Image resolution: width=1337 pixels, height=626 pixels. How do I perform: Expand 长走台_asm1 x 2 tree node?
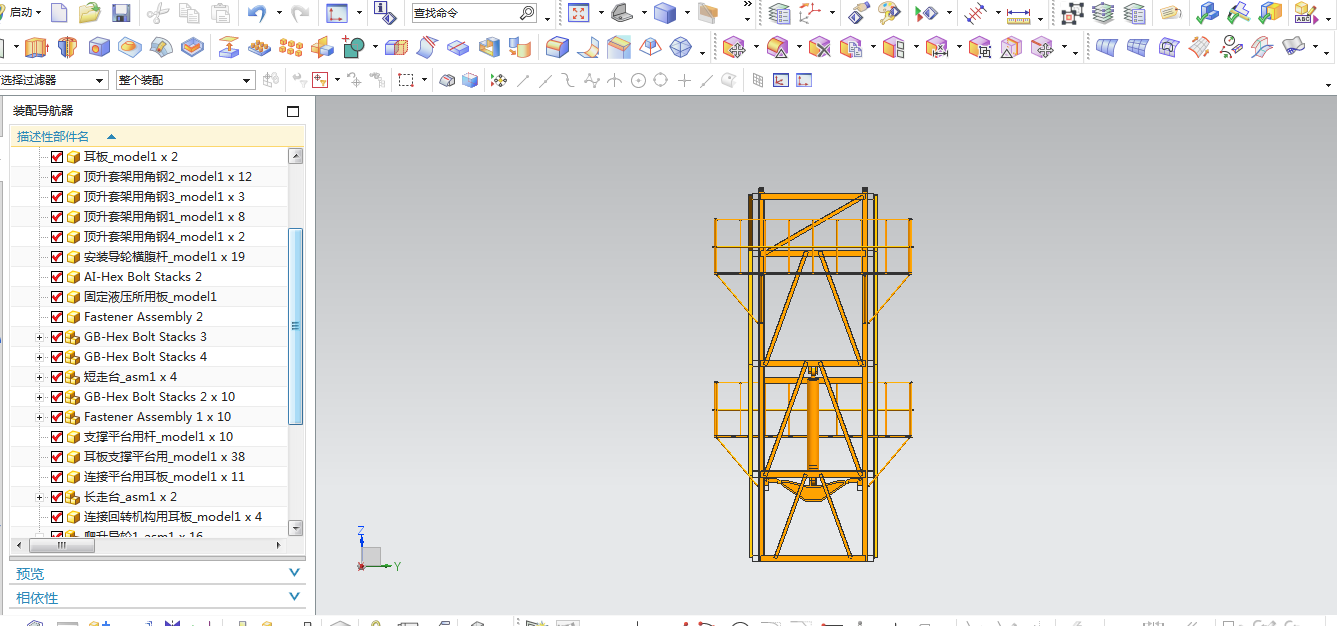click(40, 497)
